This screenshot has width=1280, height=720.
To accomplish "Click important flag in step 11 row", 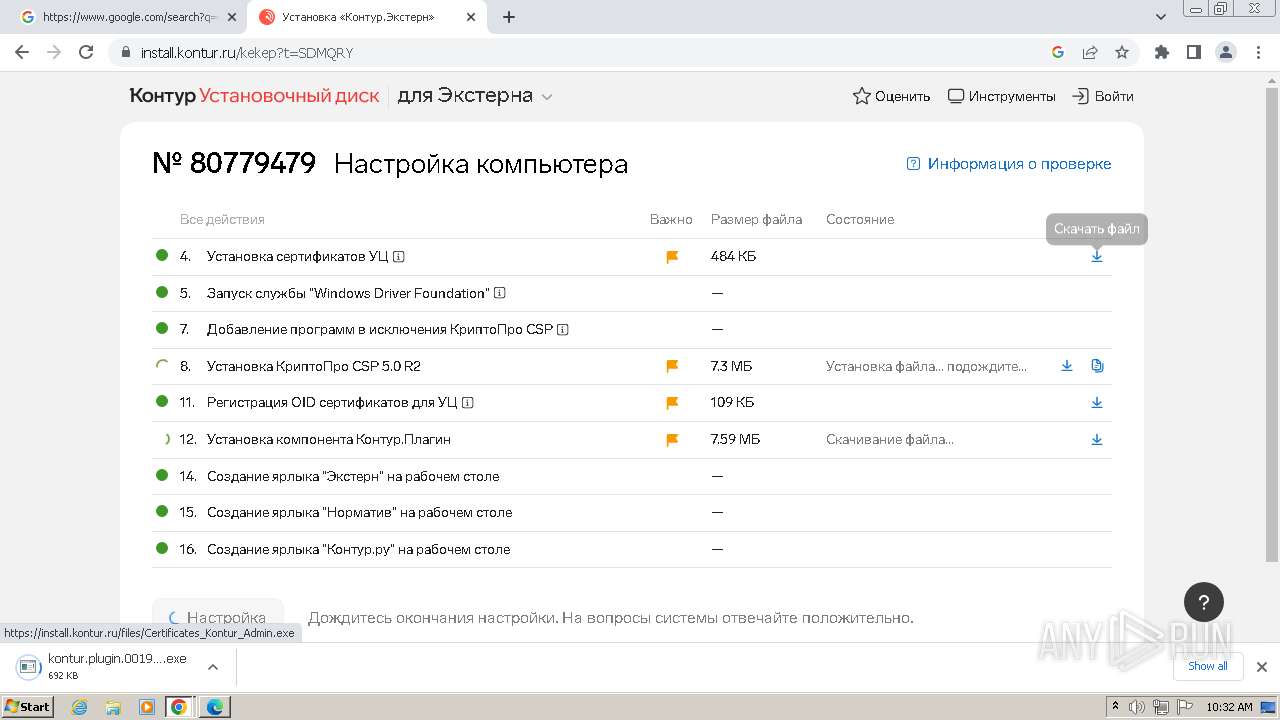I will click(672, 403).
